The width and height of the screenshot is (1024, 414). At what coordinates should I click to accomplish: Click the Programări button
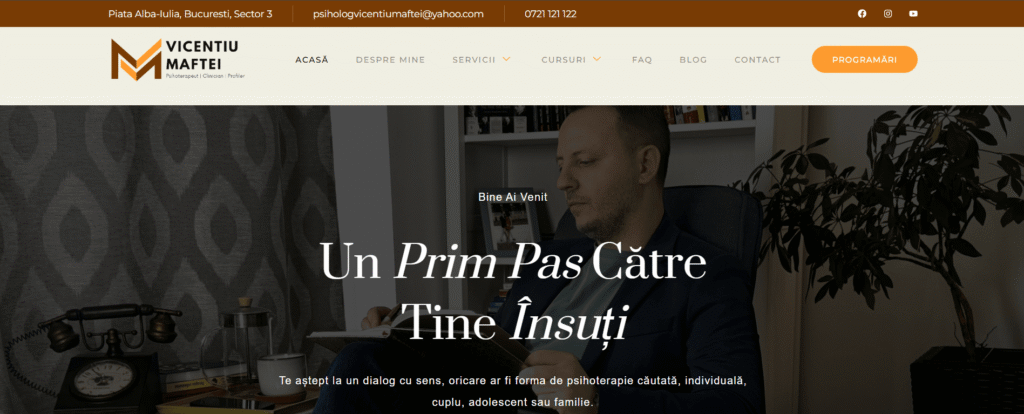pyautogui.click(x=865, y=59)
